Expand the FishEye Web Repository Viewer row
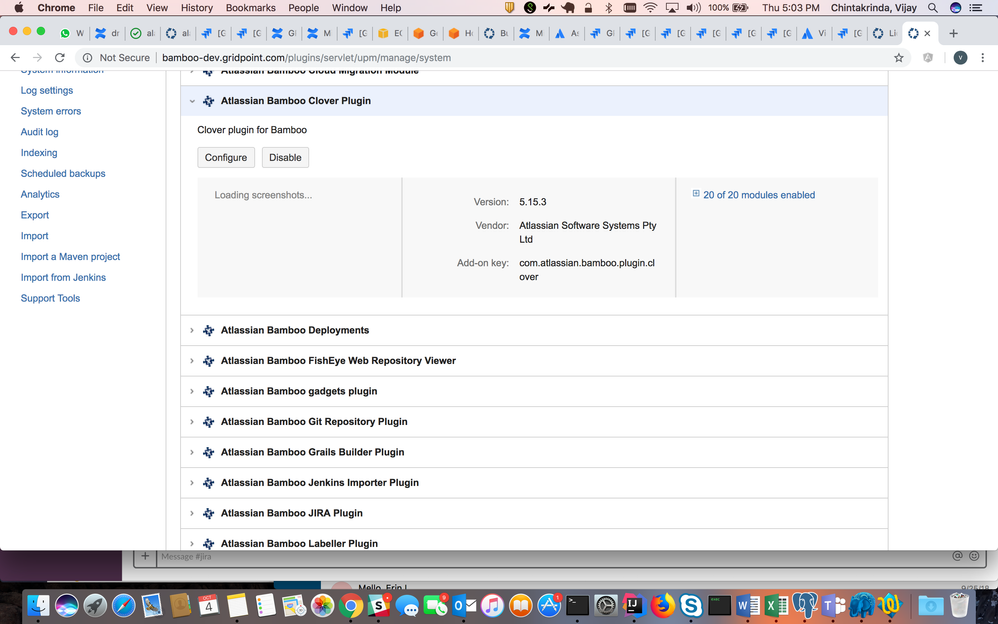This screenshot has width=998, height=624. [x=192, y=361]
